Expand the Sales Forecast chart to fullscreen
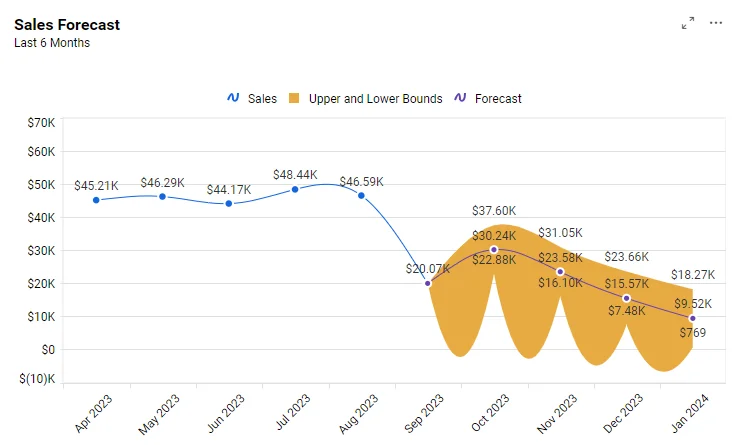Image resolution: width=740 pixels, height=445 pixels. click(688, 23)
